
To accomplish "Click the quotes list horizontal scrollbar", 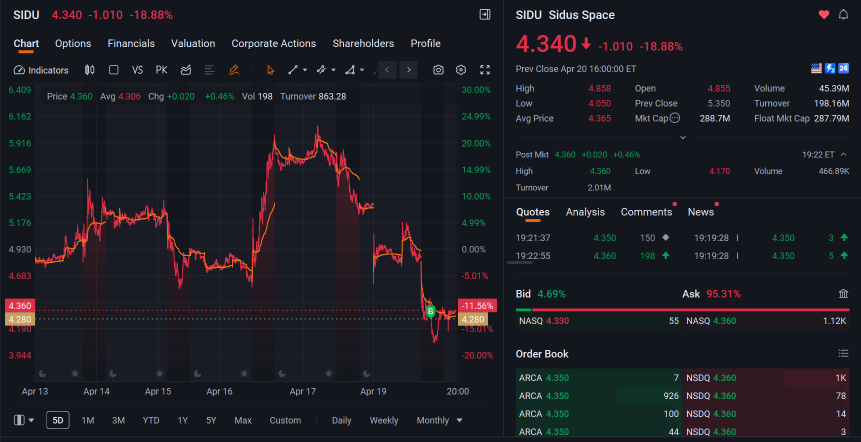I will (519, 263).
